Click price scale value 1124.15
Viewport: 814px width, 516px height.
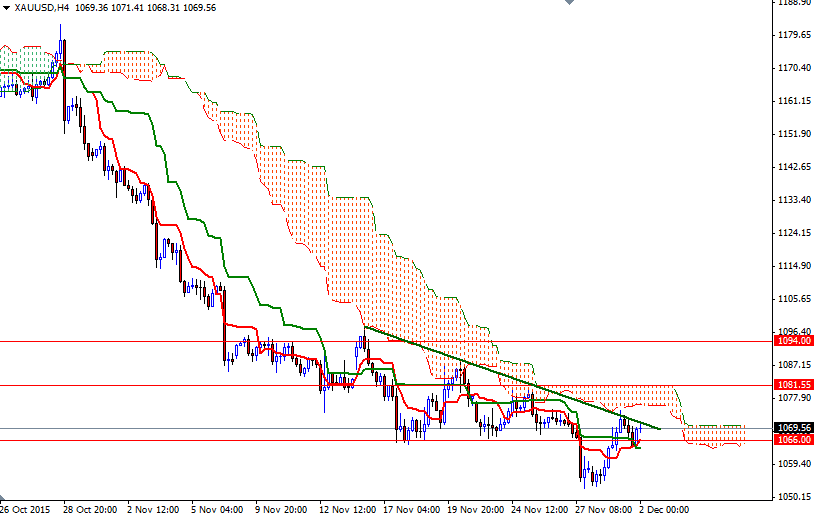(794, 233)
